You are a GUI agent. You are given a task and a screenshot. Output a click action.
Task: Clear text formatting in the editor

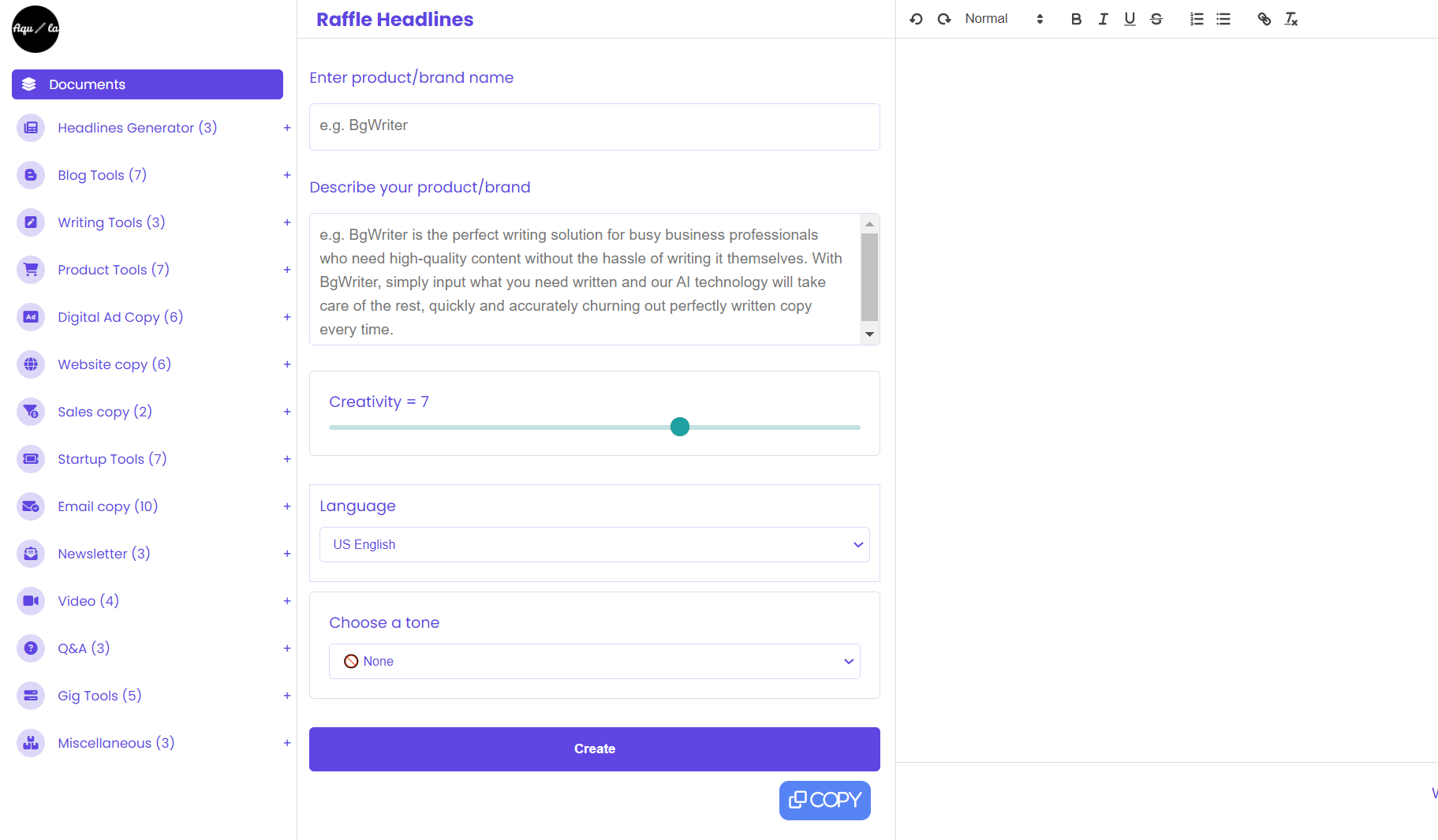coord(1290,19)
